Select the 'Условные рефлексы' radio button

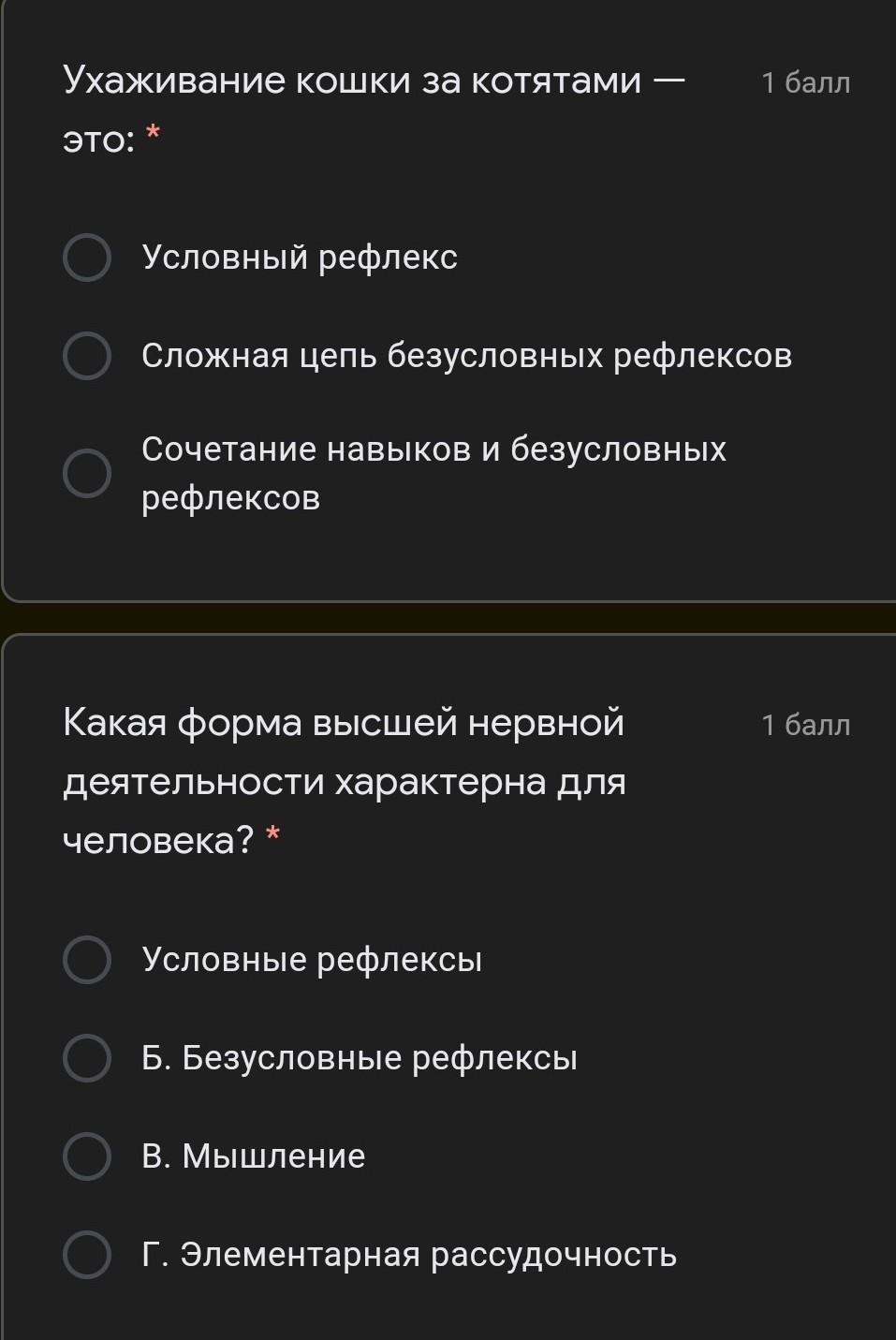[x=87, y=960]
